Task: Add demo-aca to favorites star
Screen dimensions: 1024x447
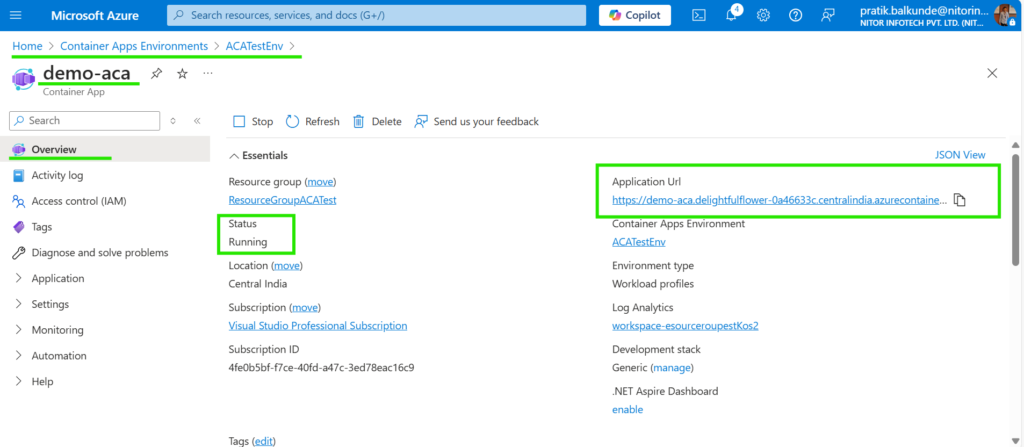Action: click(182, 73)
